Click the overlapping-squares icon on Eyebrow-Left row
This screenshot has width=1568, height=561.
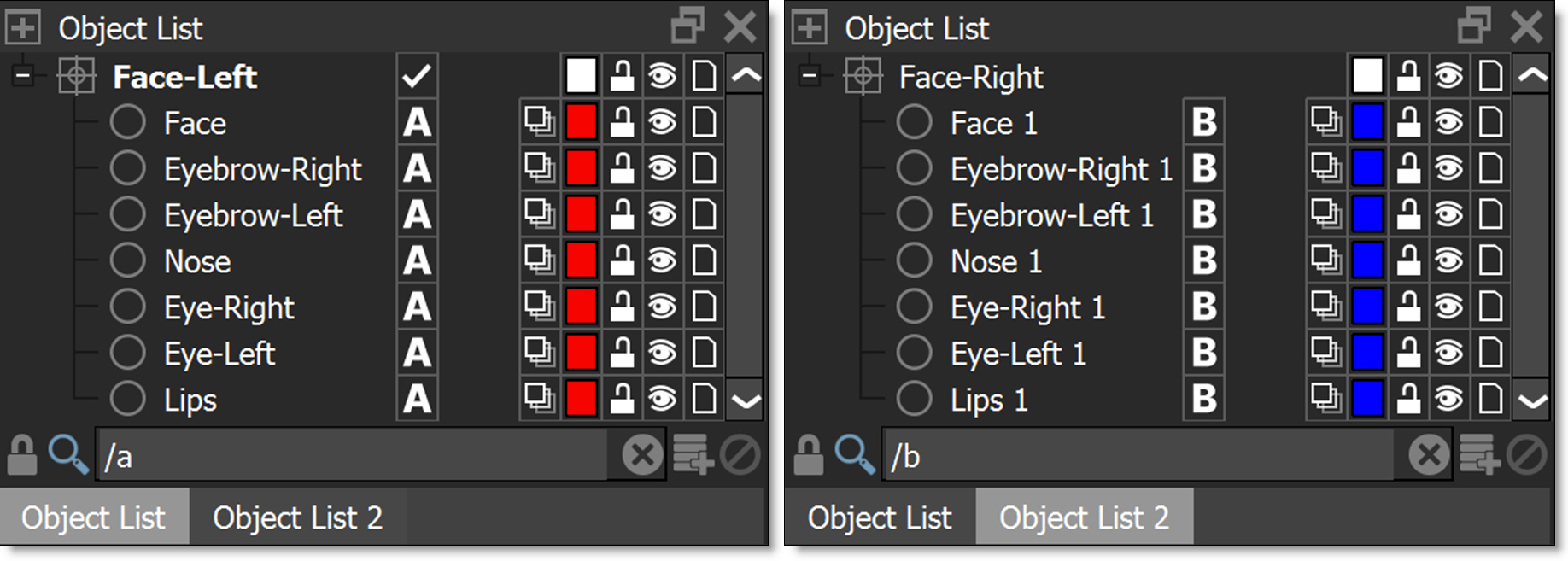point(540,214)
